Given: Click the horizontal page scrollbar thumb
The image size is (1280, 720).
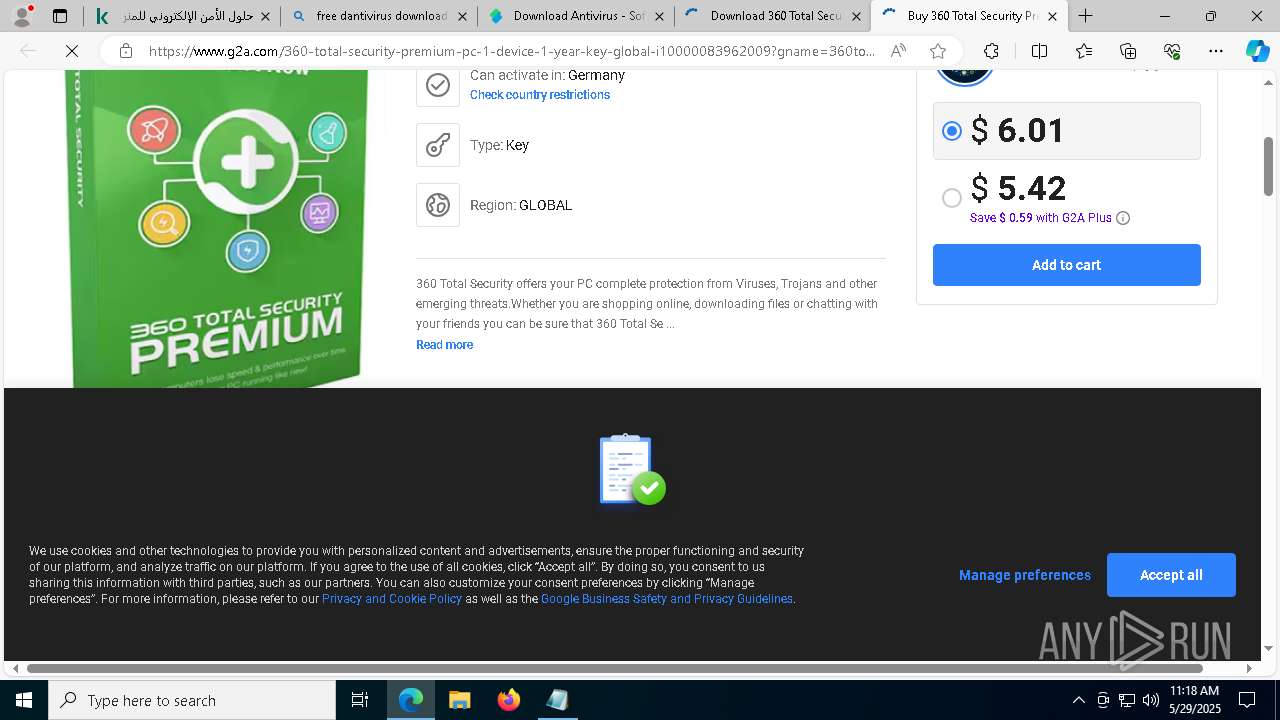Looking at the screenshot, I should (x=615, y=668).
